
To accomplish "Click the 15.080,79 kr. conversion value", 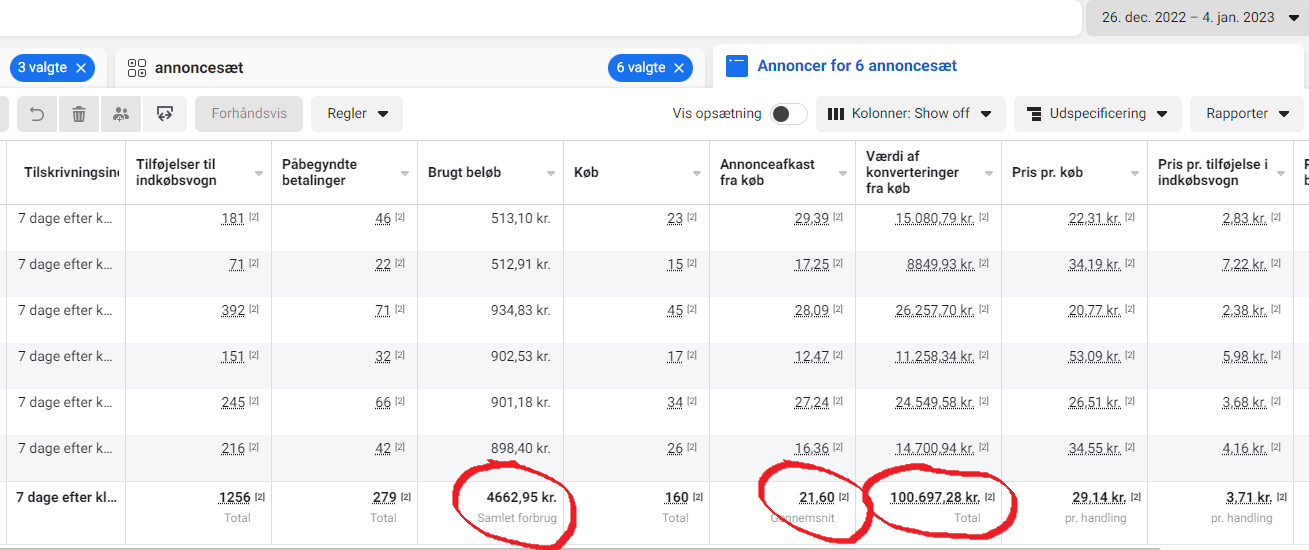I will pyautogui.click(x=935, y=218).
